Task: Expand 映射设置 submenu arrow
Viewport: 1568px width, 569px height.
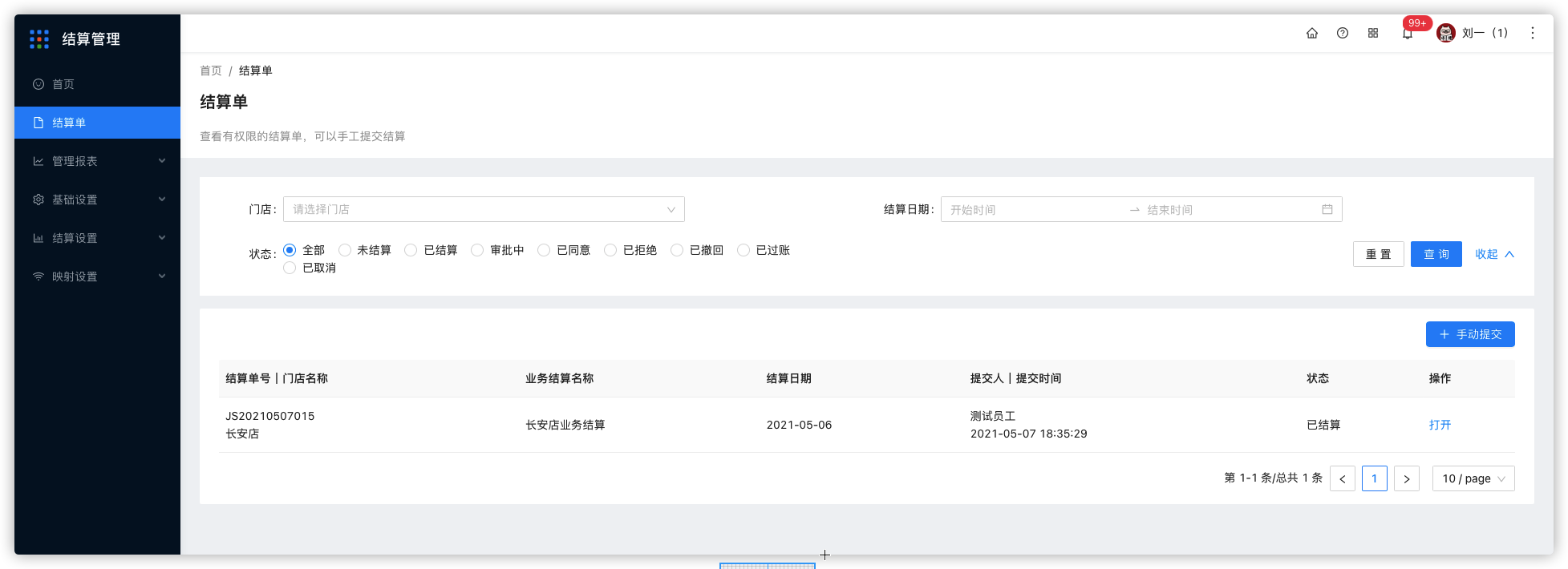Action: [x=162, y=276]
